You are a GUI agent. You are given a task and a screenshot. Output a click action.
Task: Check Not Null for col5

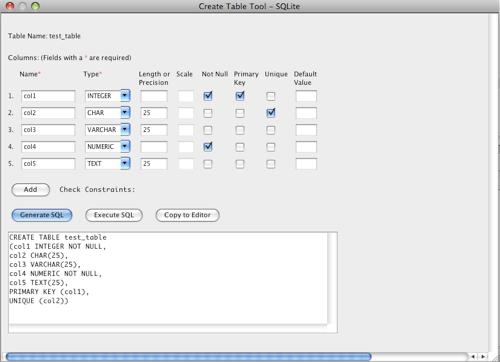208,164
